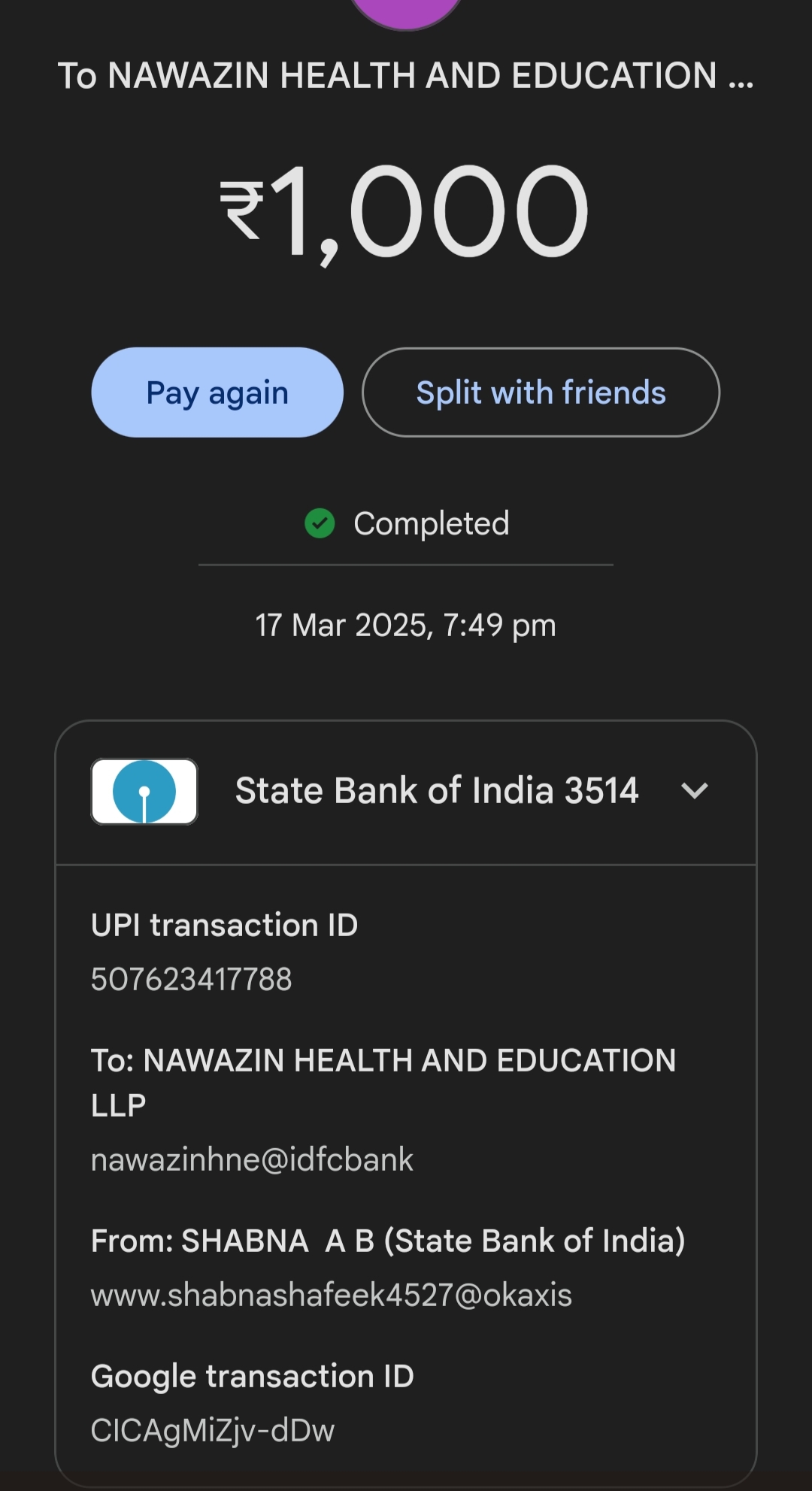The image size is (812, 1491).
Task: Tap the purple recipient avatar at top
Action: click(406, 11)
